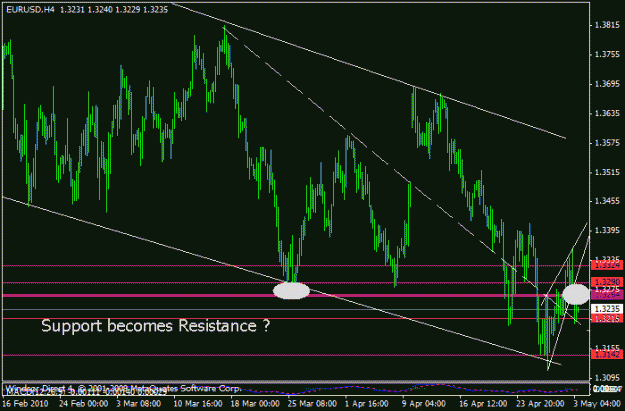
Task: Click the '10 Mar 16:00' time label
Action: (x=198, y=403)
